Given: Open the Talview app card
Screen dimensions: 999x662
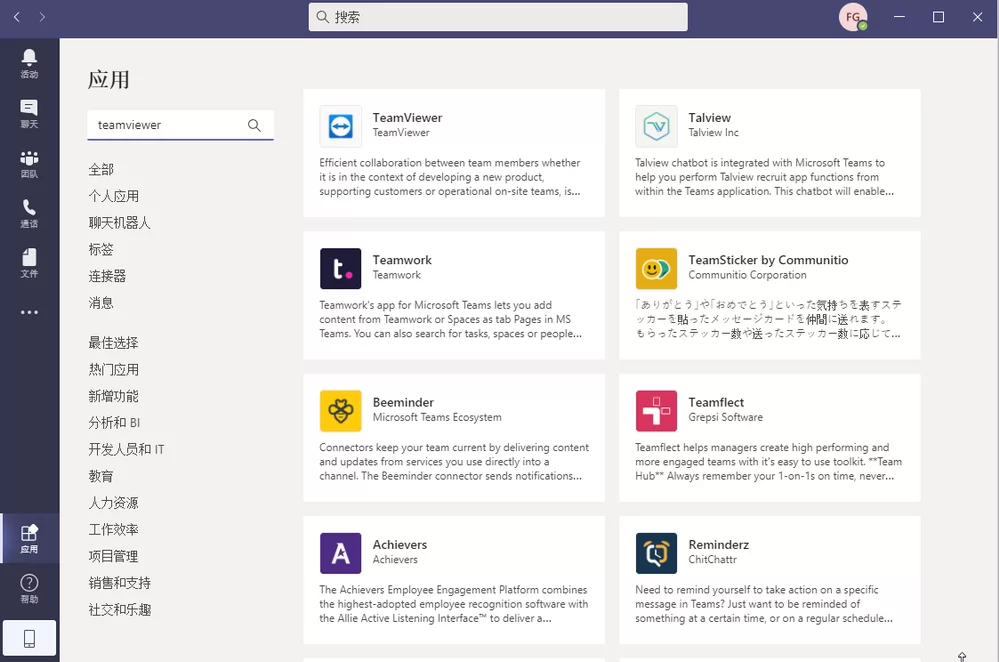Looking at the screenshot, I should coord(770,153).
